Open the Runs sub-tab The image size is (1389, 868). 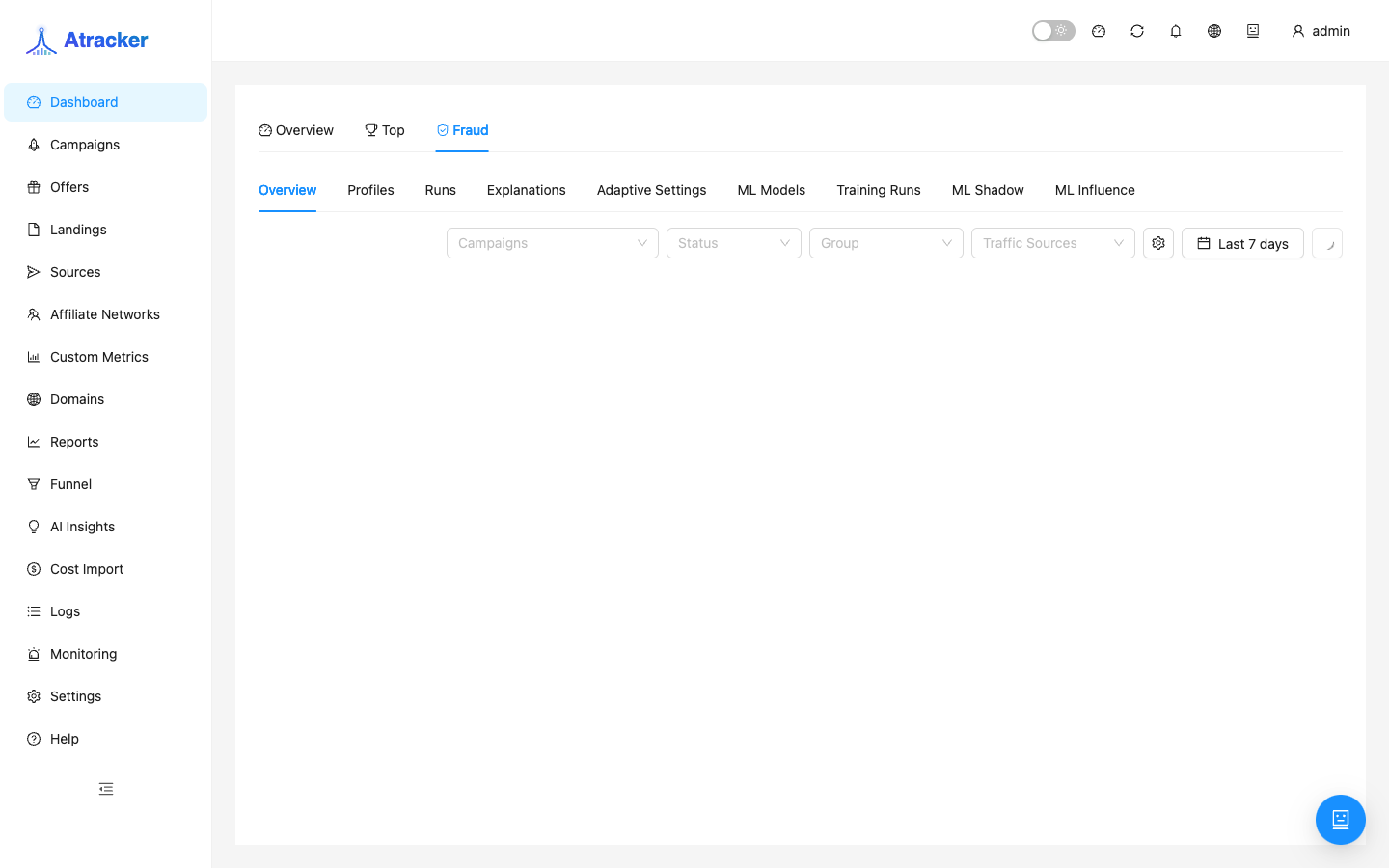(x=440, y=190)
